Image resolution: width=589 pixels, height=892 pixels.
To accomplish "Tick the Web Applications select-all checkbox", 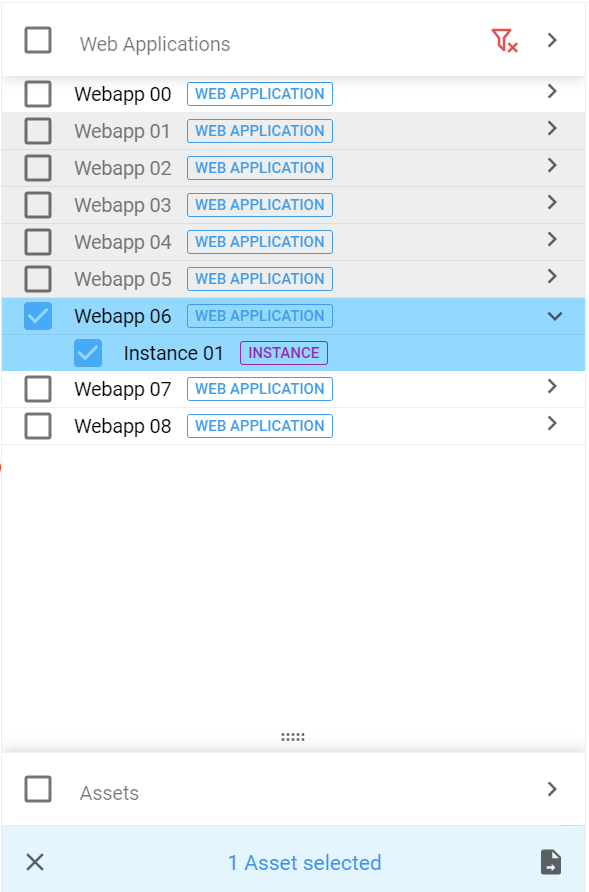I will [x=38, y=40].
